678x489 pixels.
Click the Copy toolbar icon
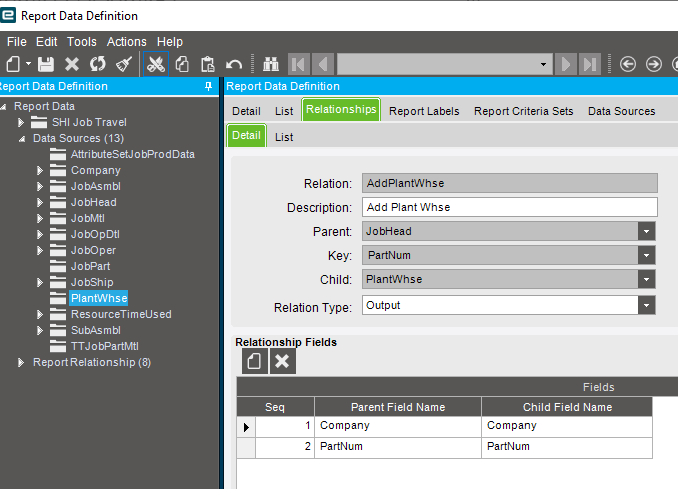point(182,64)
